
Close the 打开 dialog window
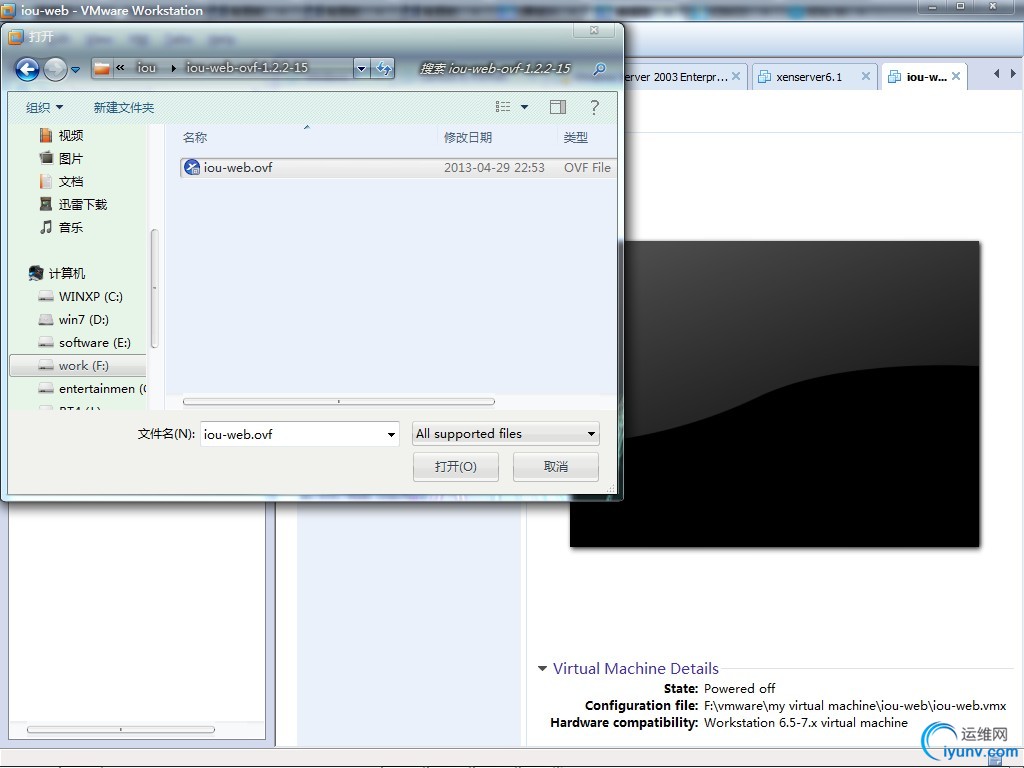(x=594, y=30)
